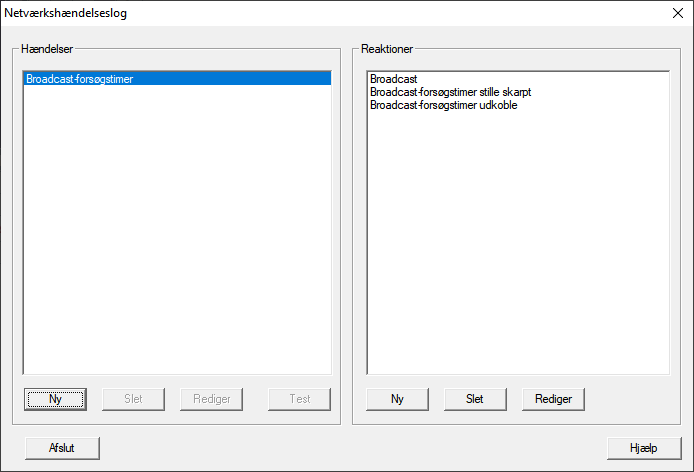Click blank dialog area between Afslut and Hjælp
Viewport: 694px width, 472px height.
(350, 447)
